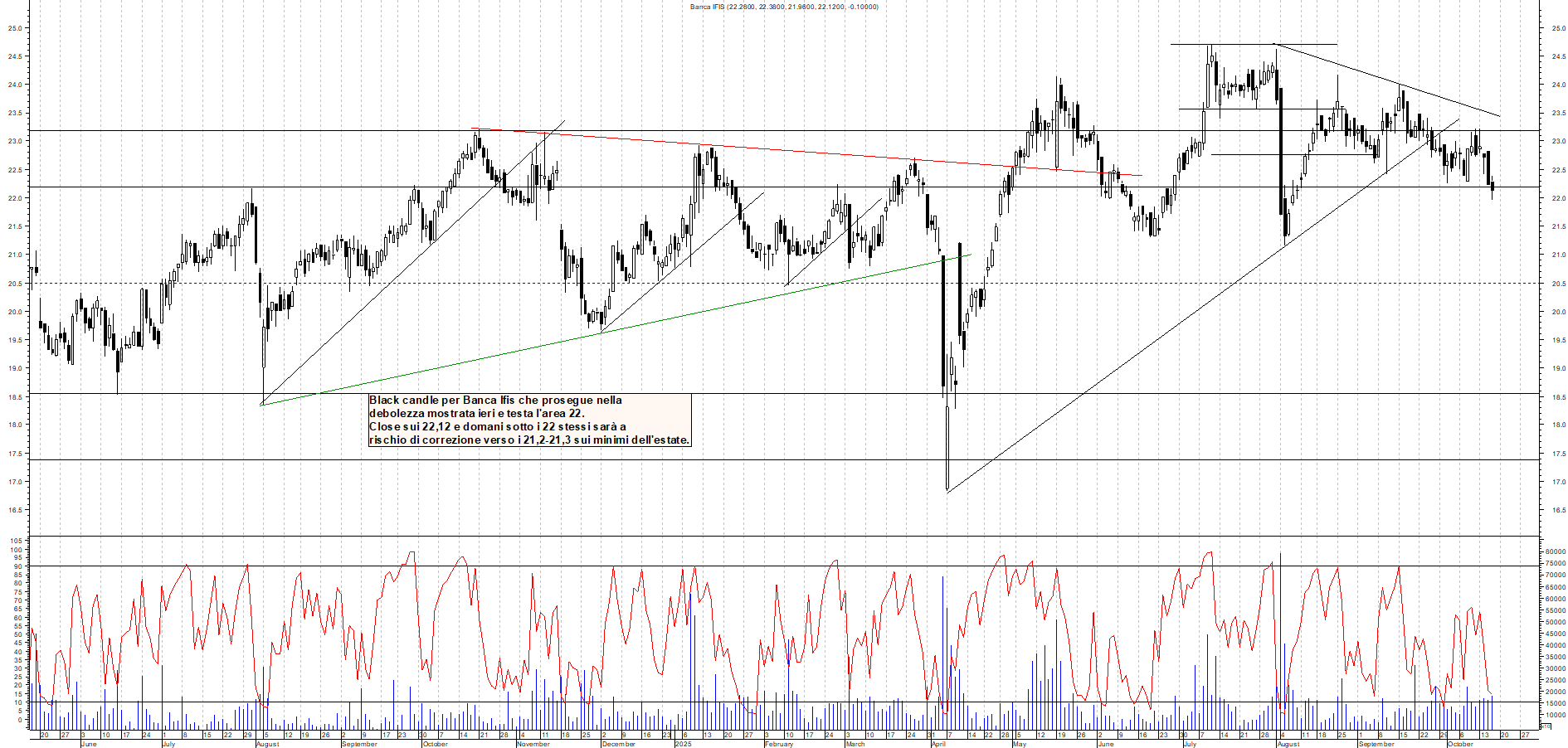Select the March month label

point(855,744)
